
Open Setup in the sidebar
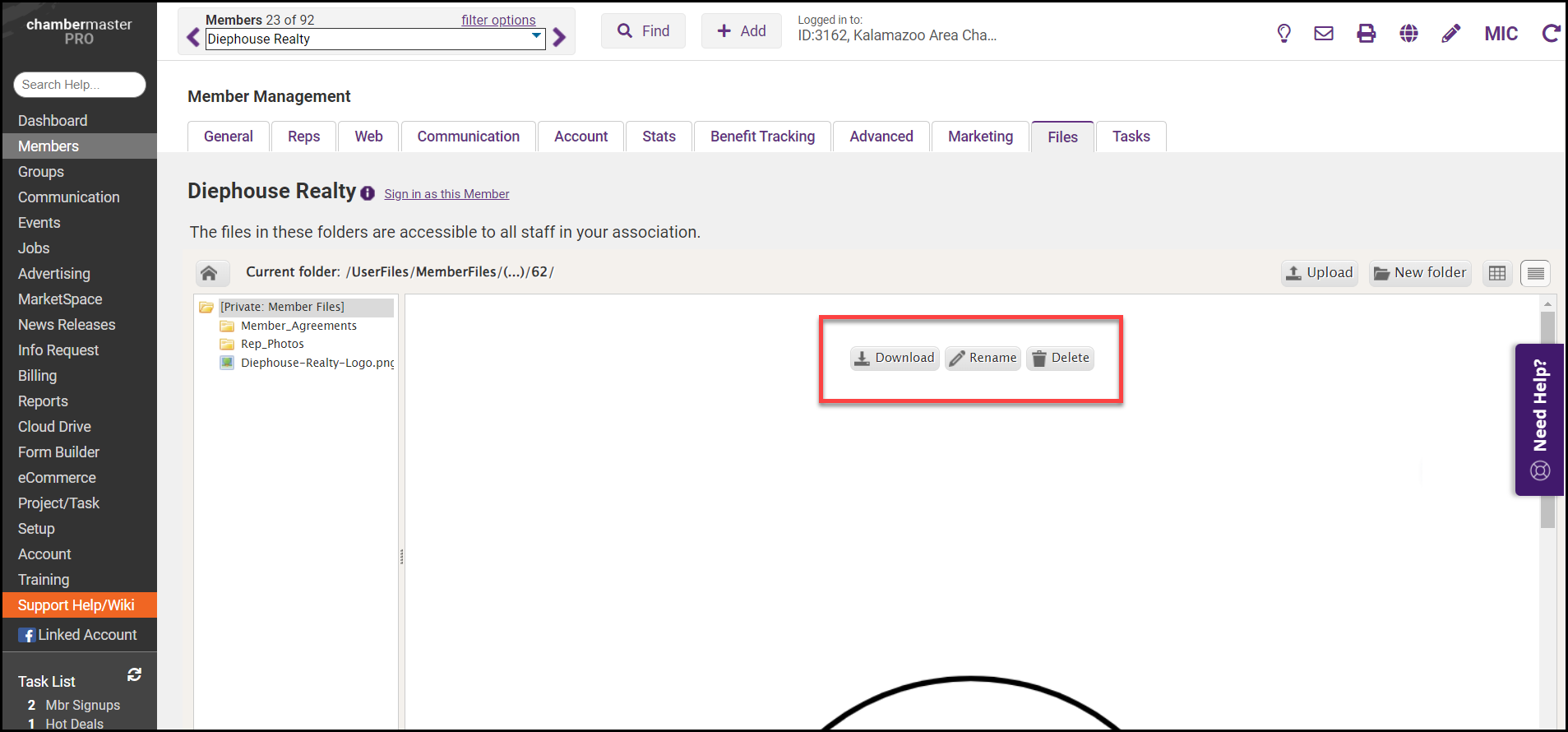pyautogui.click(x=80, y=529)
